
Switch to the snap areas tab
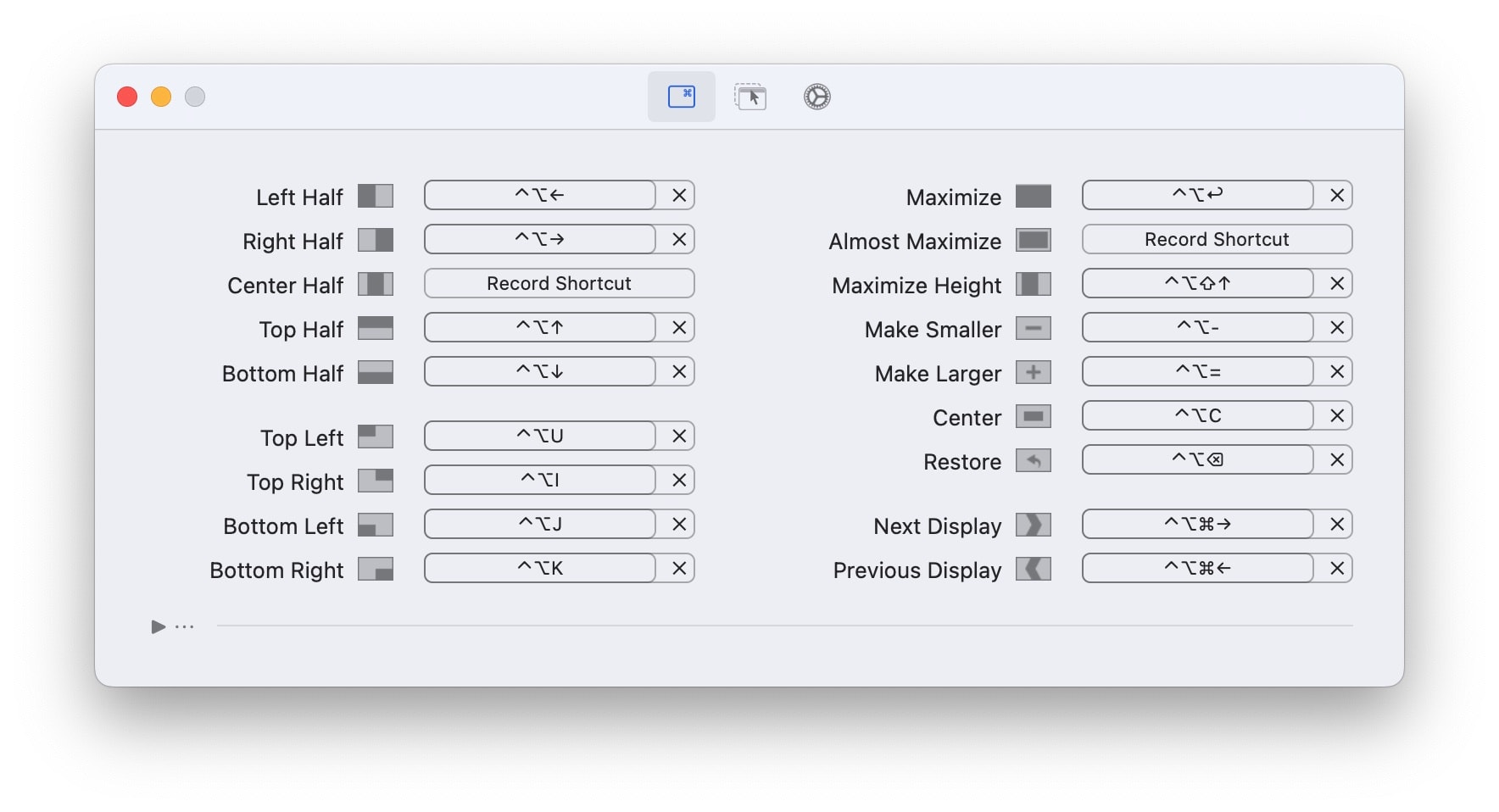750,97
